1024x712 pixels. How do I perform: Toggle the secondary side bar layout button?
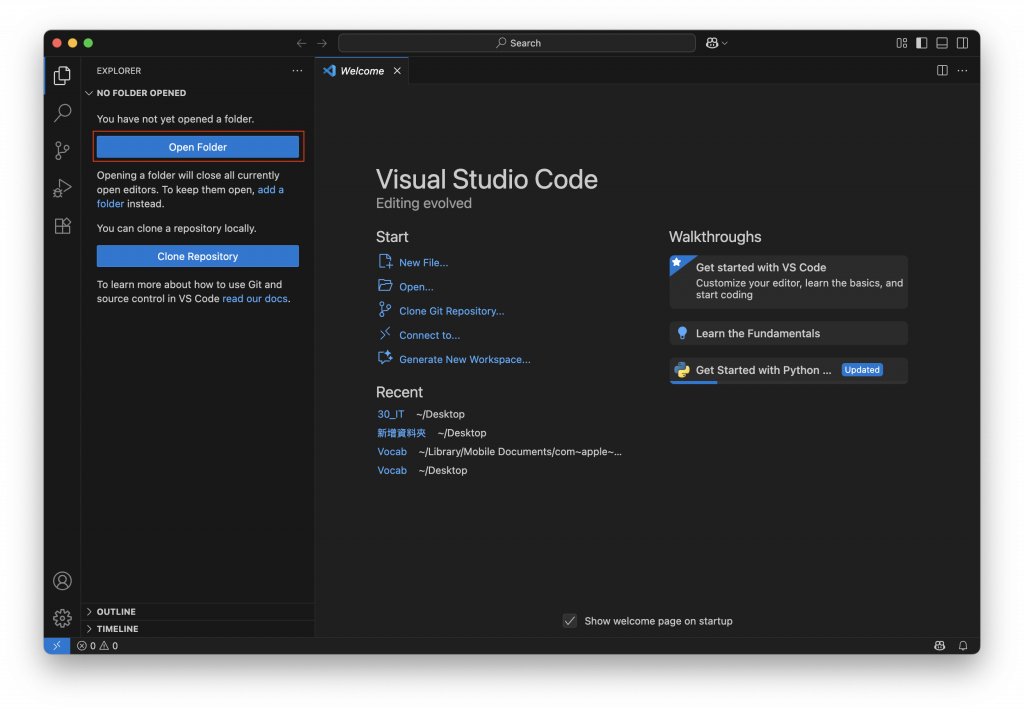962,43
